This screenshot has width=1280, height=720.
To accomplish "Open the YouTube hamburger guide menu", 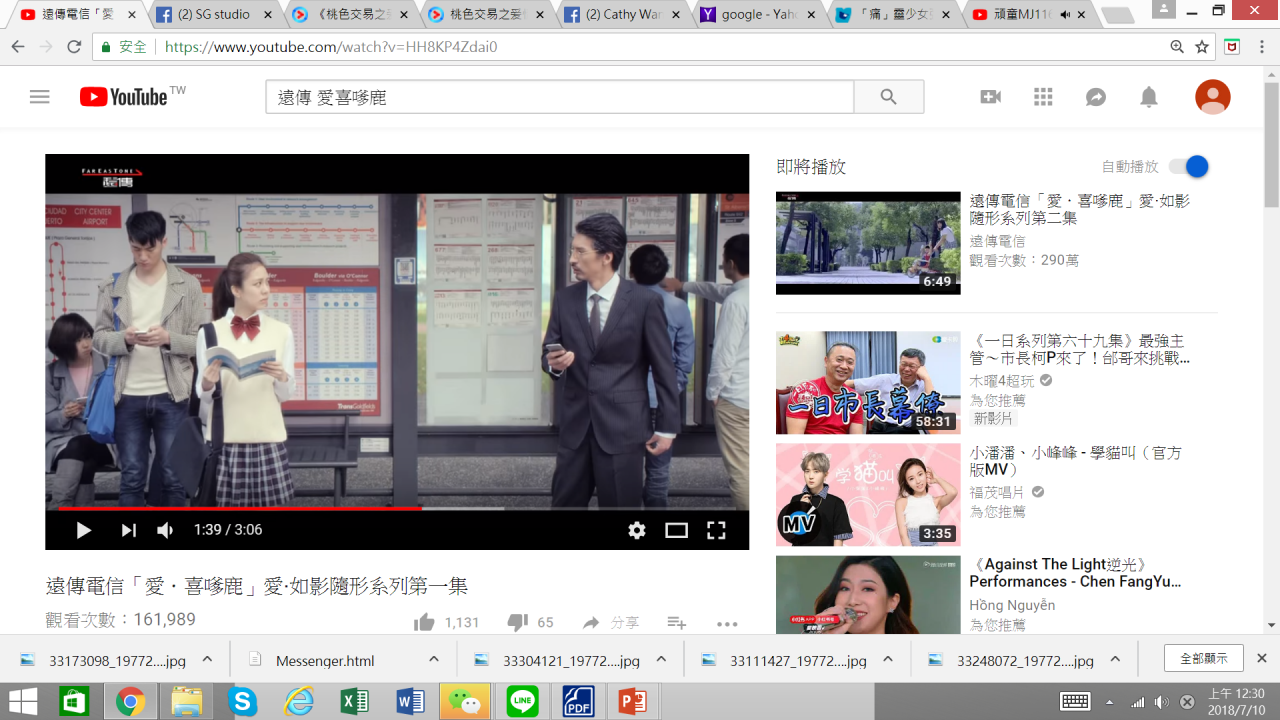I will [39, 97].
